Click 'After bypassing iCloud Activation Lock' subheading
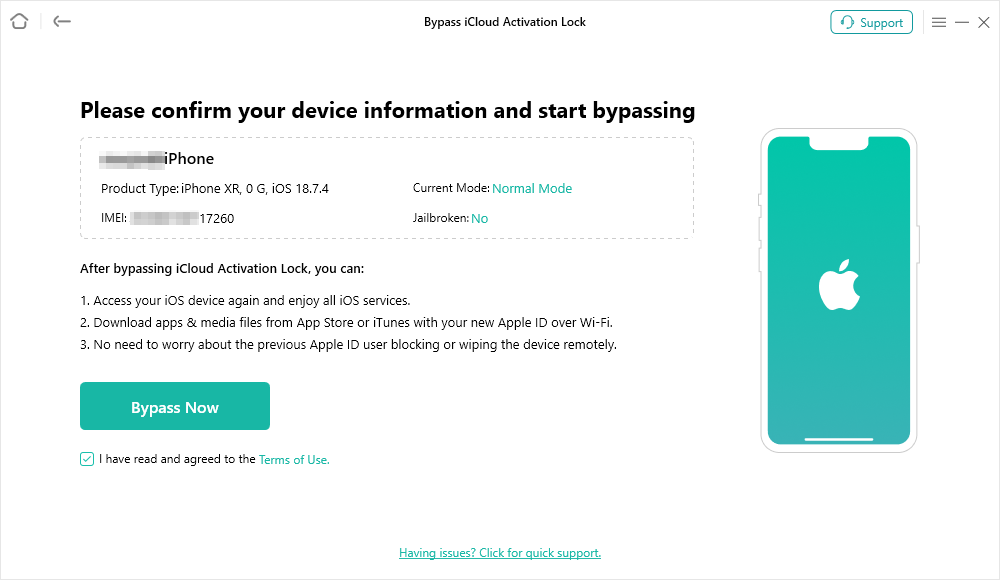This screenshot has height=580, width=1000. click(x=222, y=269)
